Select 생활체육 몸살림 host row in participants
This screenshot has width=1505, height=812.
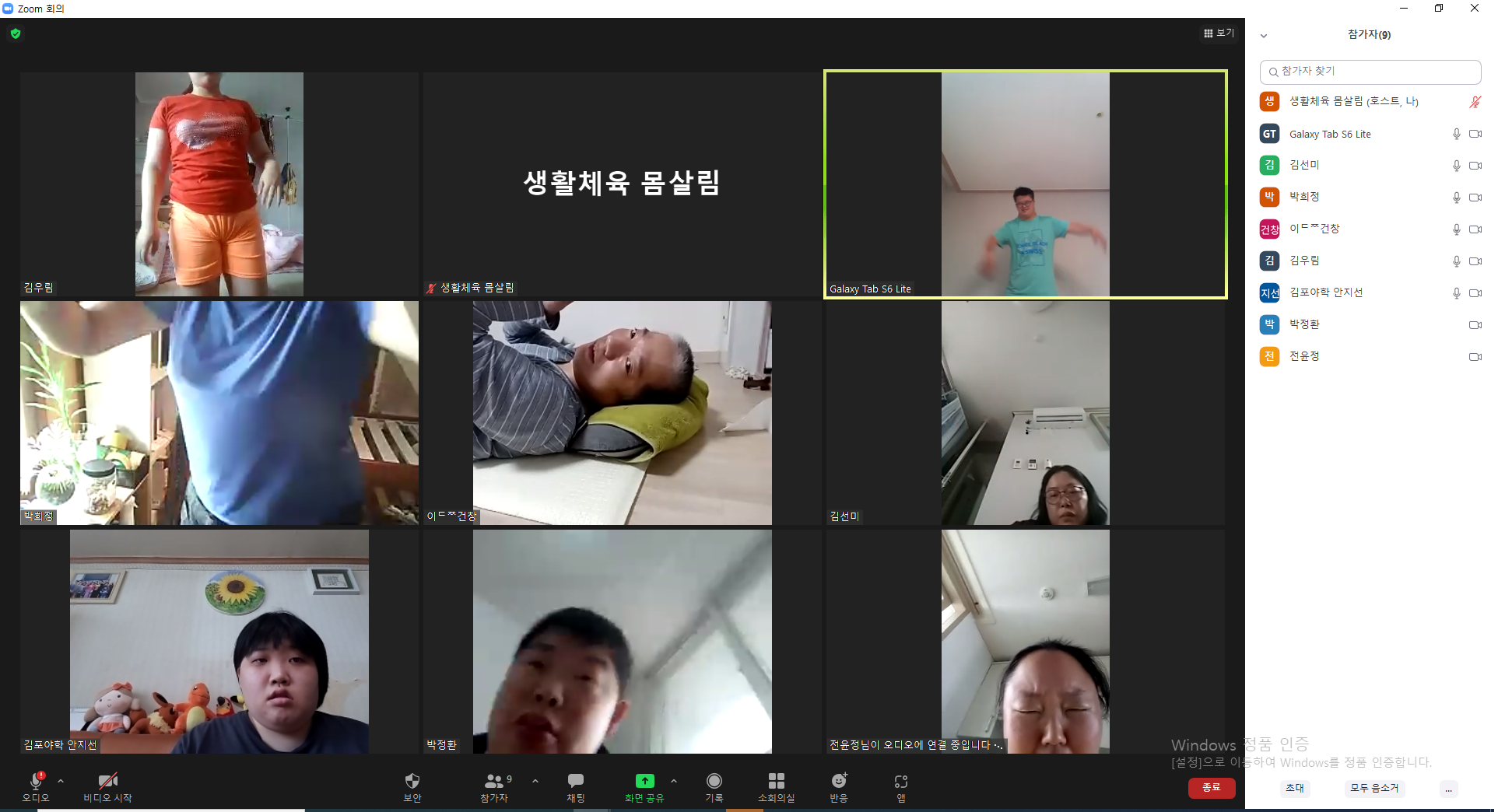click(1370, 101)
